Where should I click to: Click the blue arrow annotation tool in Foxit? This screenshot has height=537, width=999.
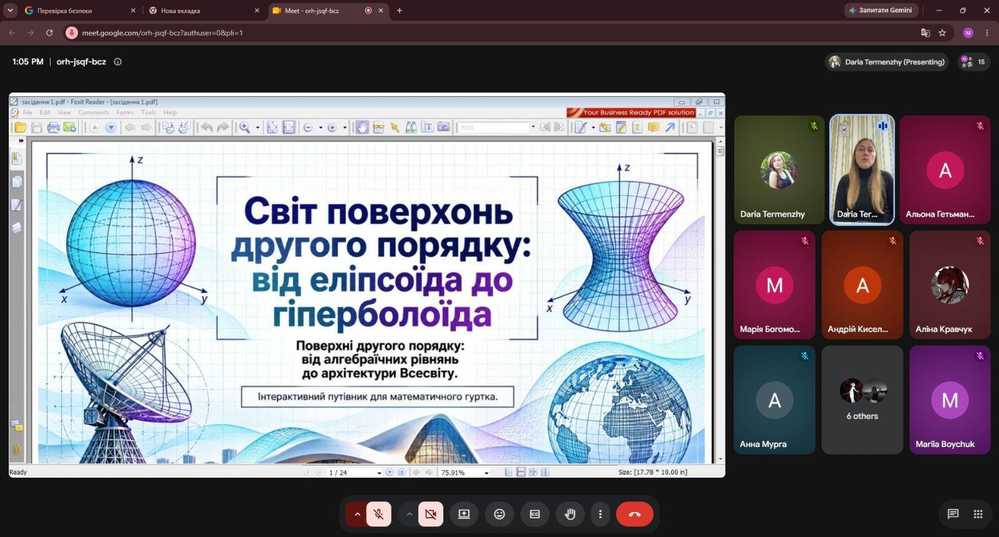670,127
